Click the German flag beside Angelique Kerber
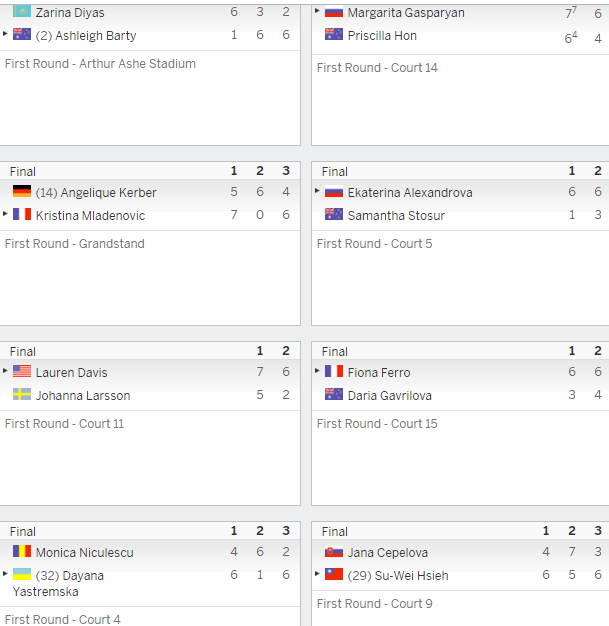This screenshot has height=626, width=609. click(x=22, y=191)
